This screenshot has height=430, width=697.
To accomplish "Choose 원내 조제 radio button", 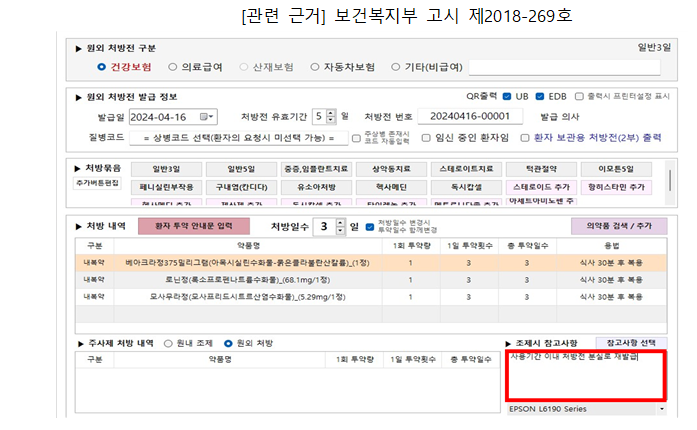I will click(x=167, y=343).
